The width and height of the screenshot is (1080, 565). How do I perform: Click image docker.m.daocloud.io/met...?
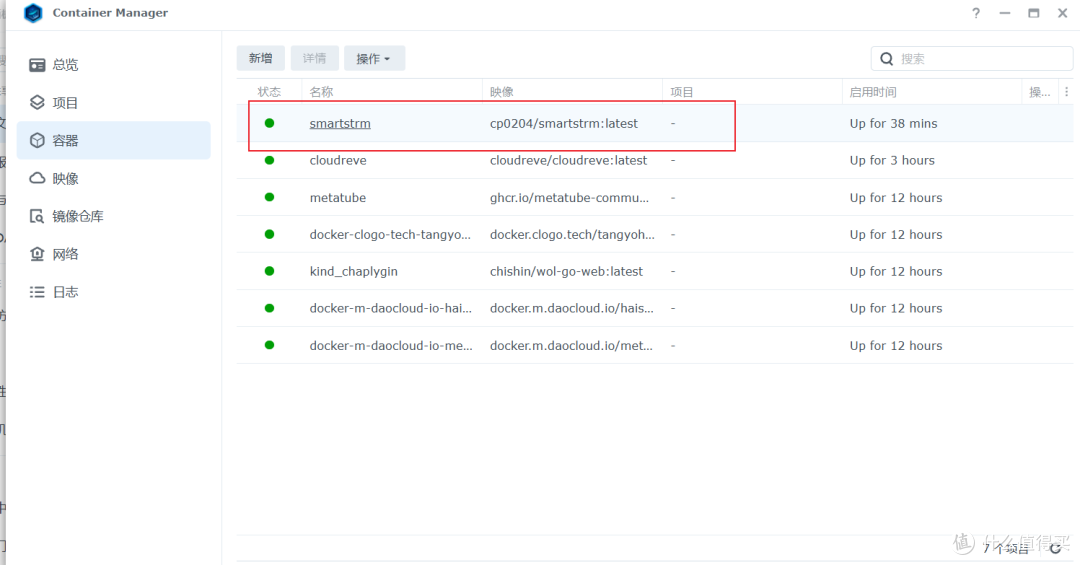[571, 345]
